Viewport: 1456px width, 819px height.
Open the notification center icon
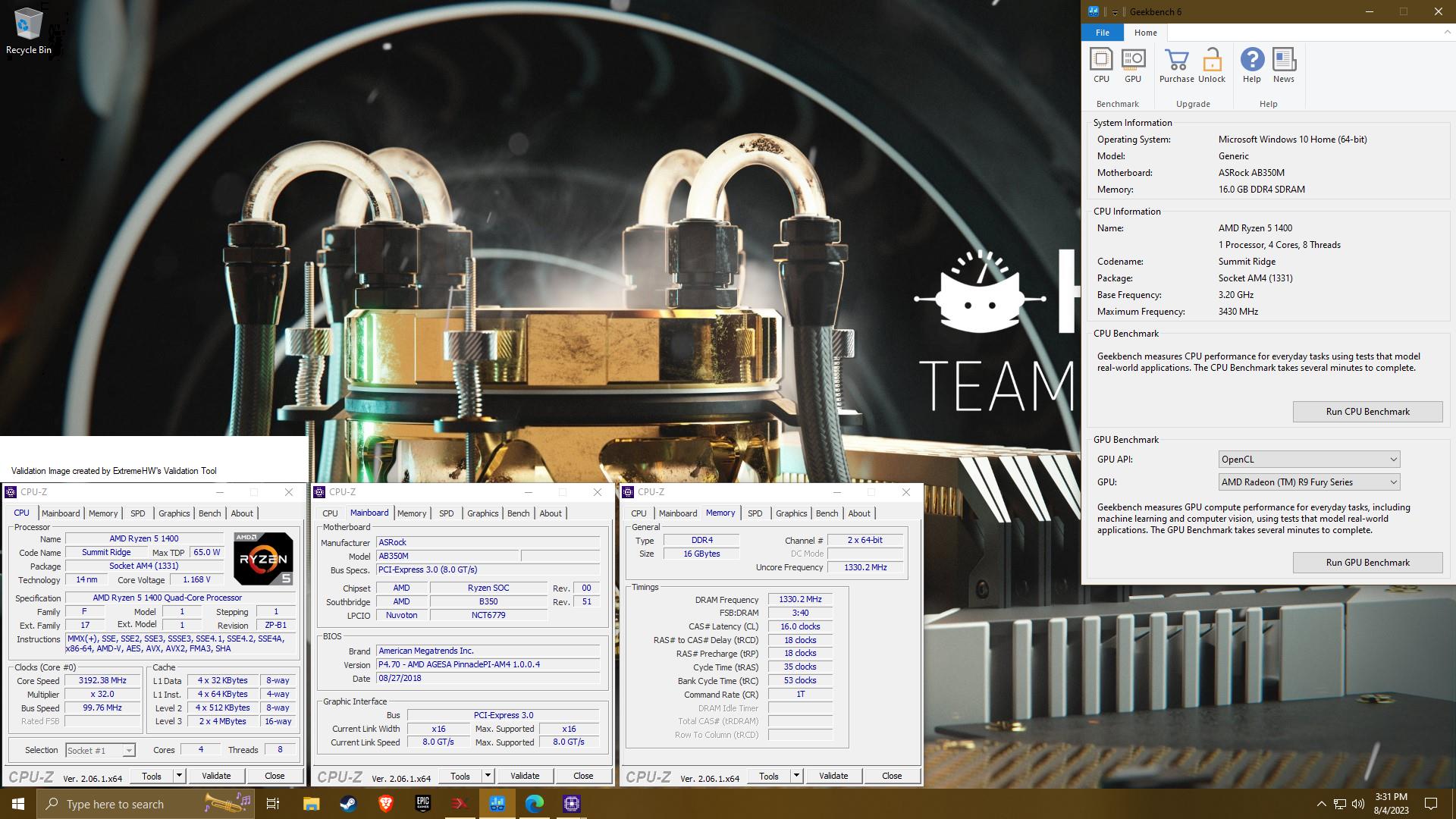click(x=1431, y=804)
